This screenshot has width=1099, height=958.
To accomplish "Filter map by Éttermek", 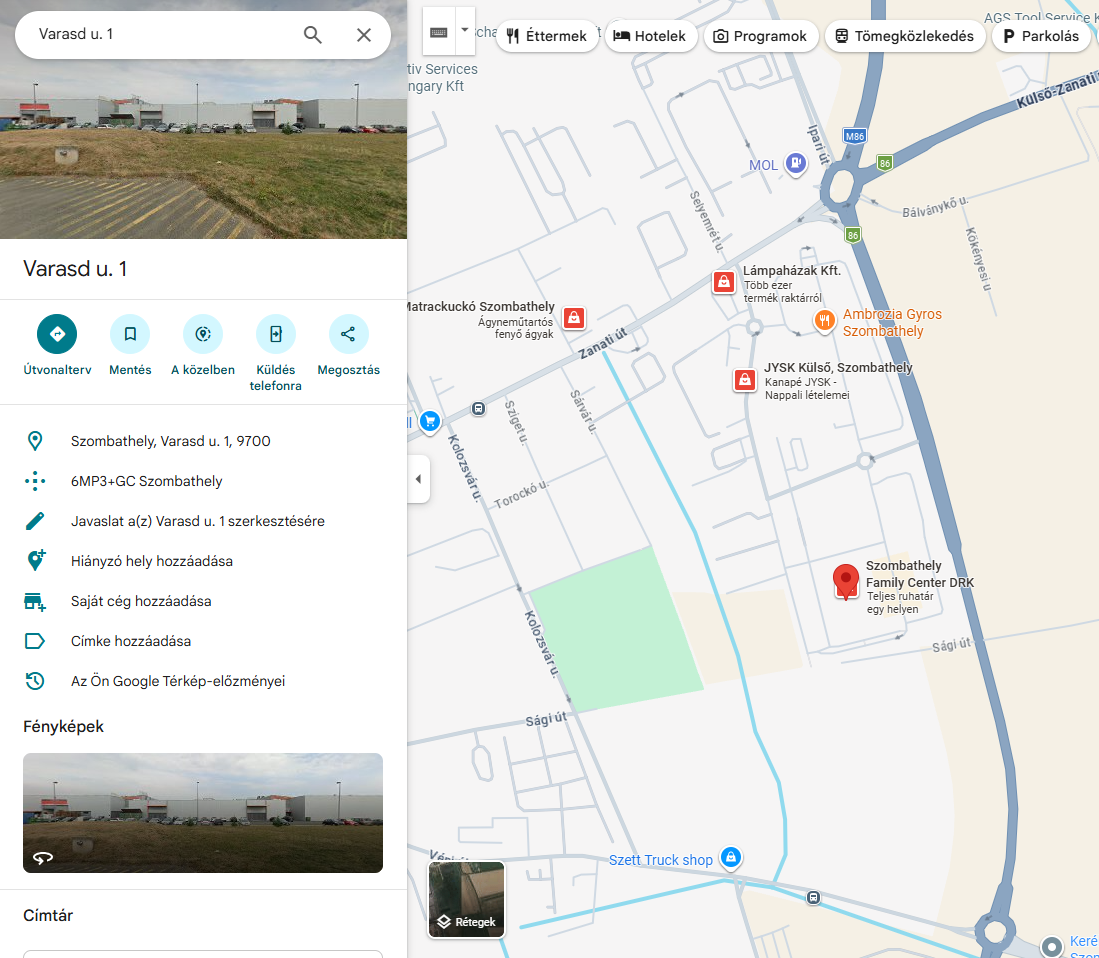I will [x=547, y=36].
